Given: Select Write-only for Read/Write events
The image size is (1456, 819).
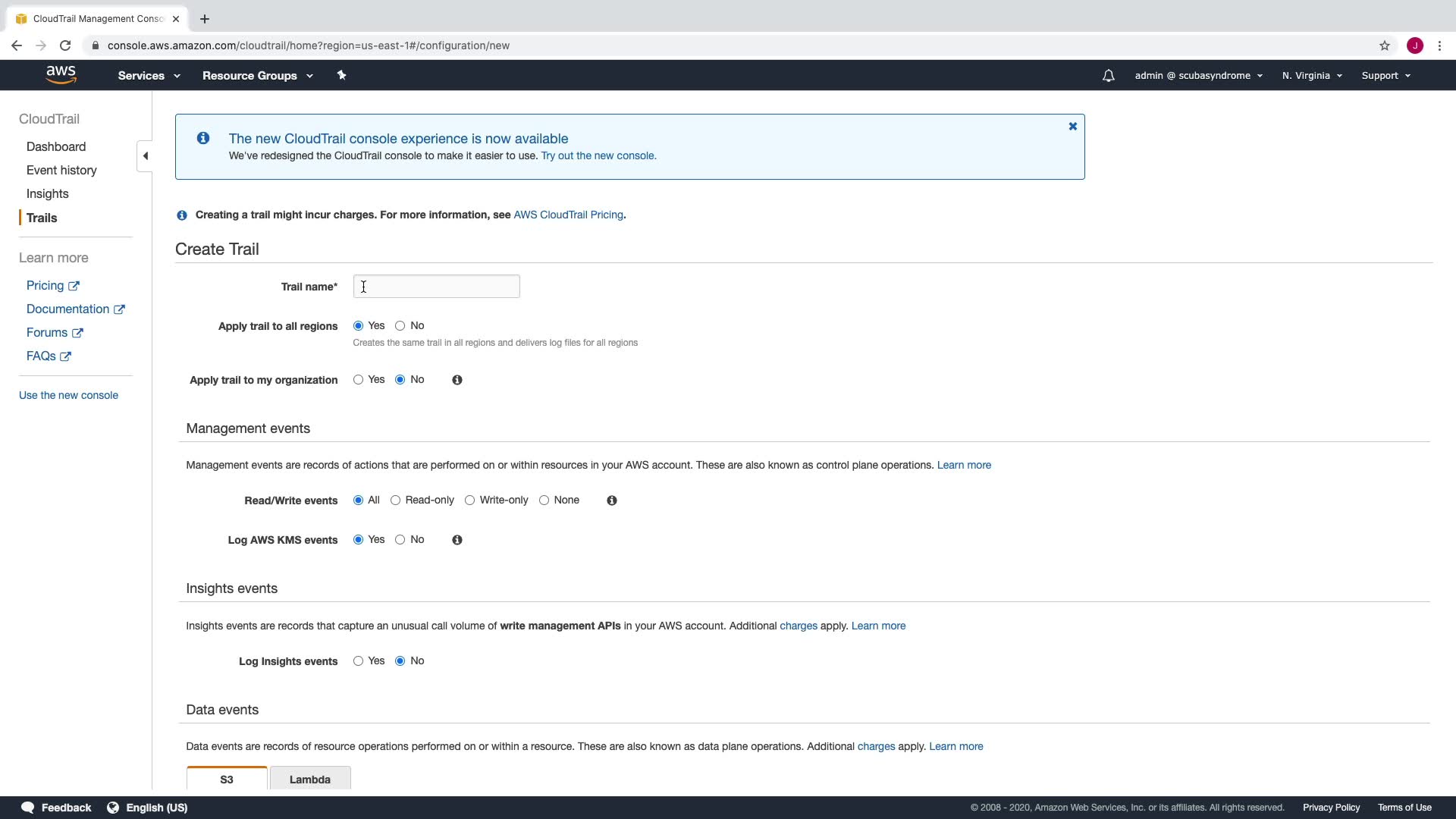Looking at the screenshot, I should [x=470, y=500].
